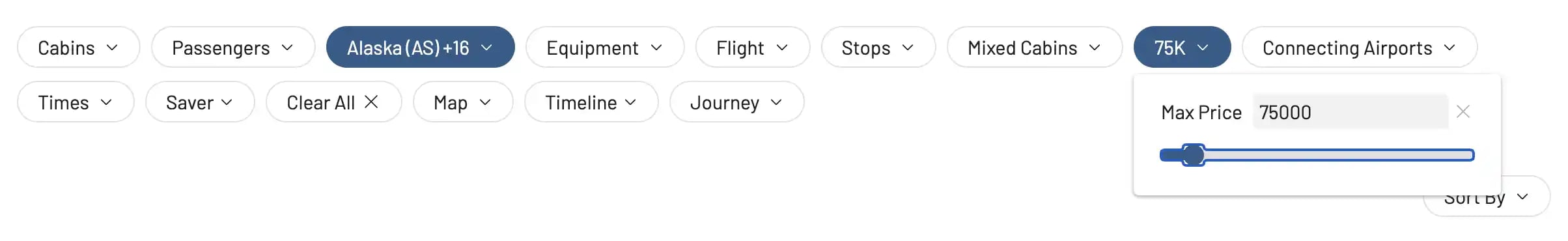
Task: Expand the Equipment filter
Action: 605,47
